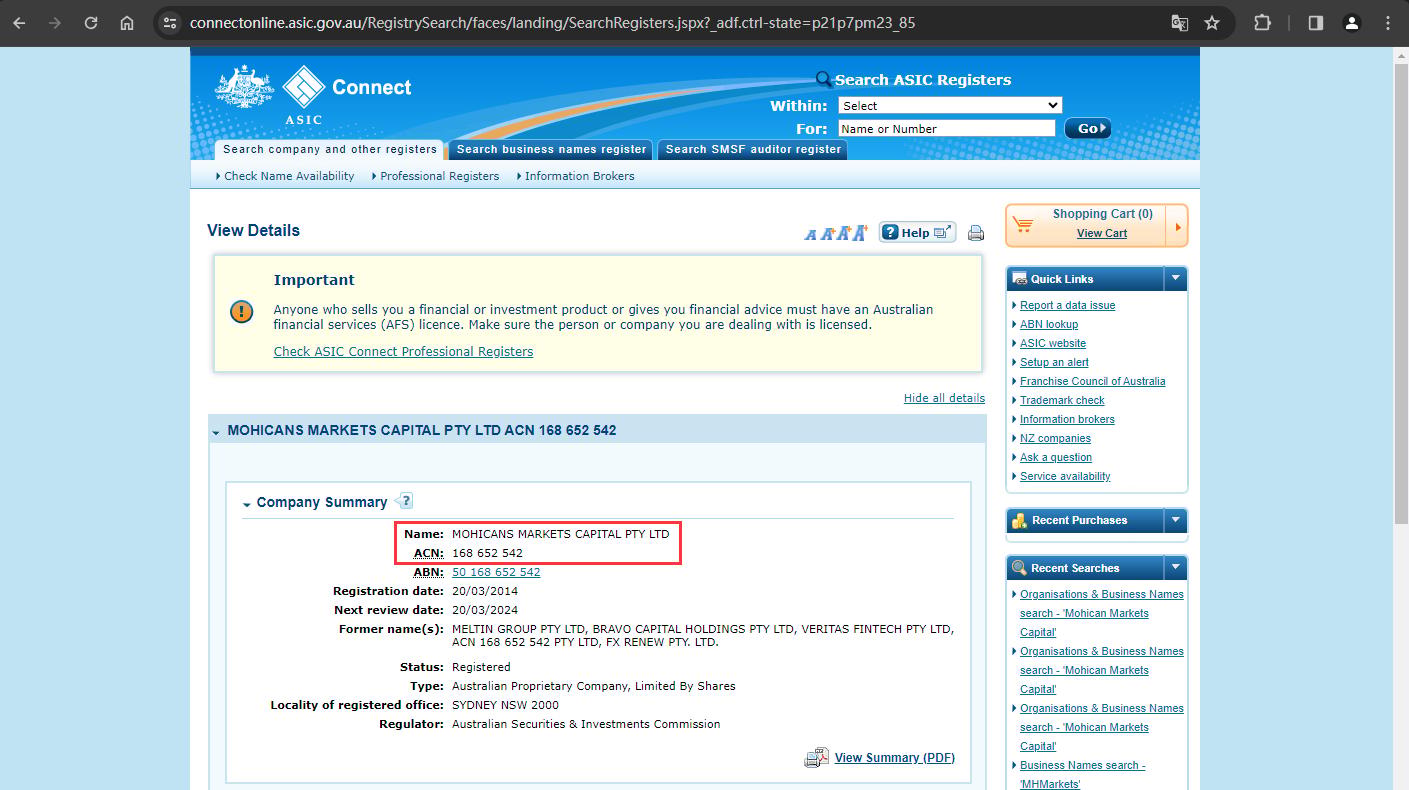This screenshot has width=1409, height=790.
Task: Expand the Shopping Cart orange arrow
Action: 1178,226
